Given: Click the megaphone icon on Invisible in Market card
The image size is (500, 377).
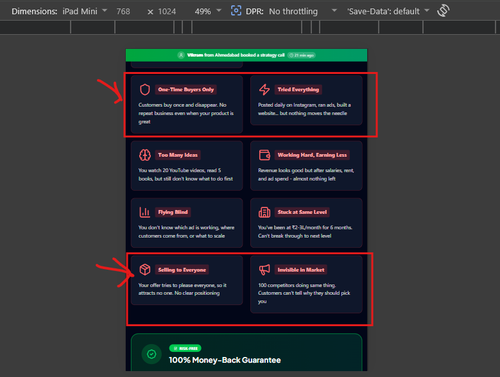Looking at the screenshot, I should (264, 269).
